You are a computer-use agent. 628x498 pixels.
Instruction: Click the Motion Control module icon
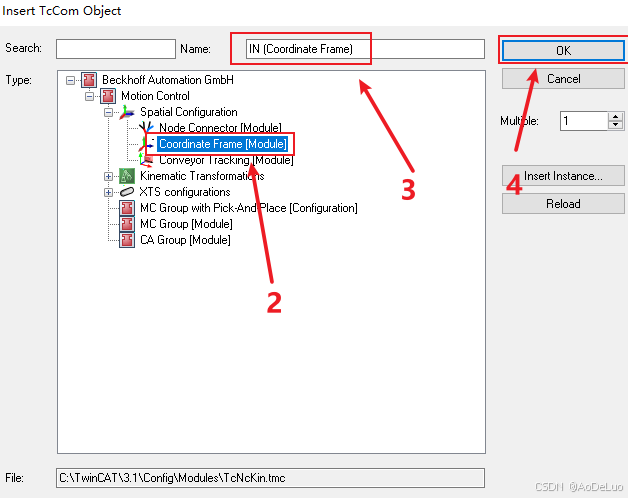pos(108,96)
